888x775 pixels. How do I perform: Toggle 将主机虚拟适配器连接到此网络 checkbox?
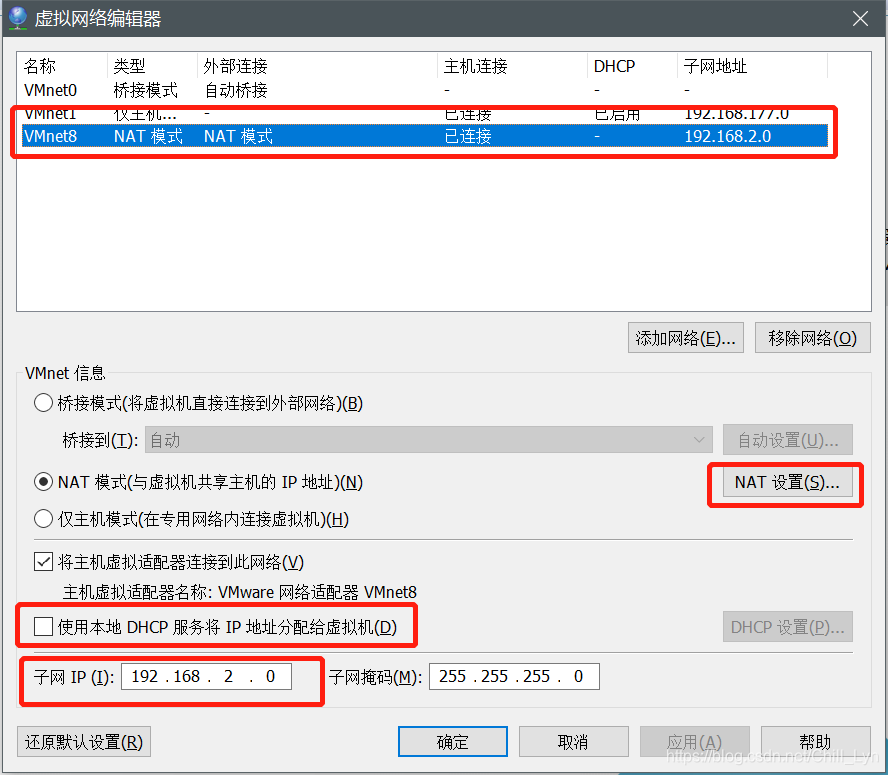(x=44, y=562)
